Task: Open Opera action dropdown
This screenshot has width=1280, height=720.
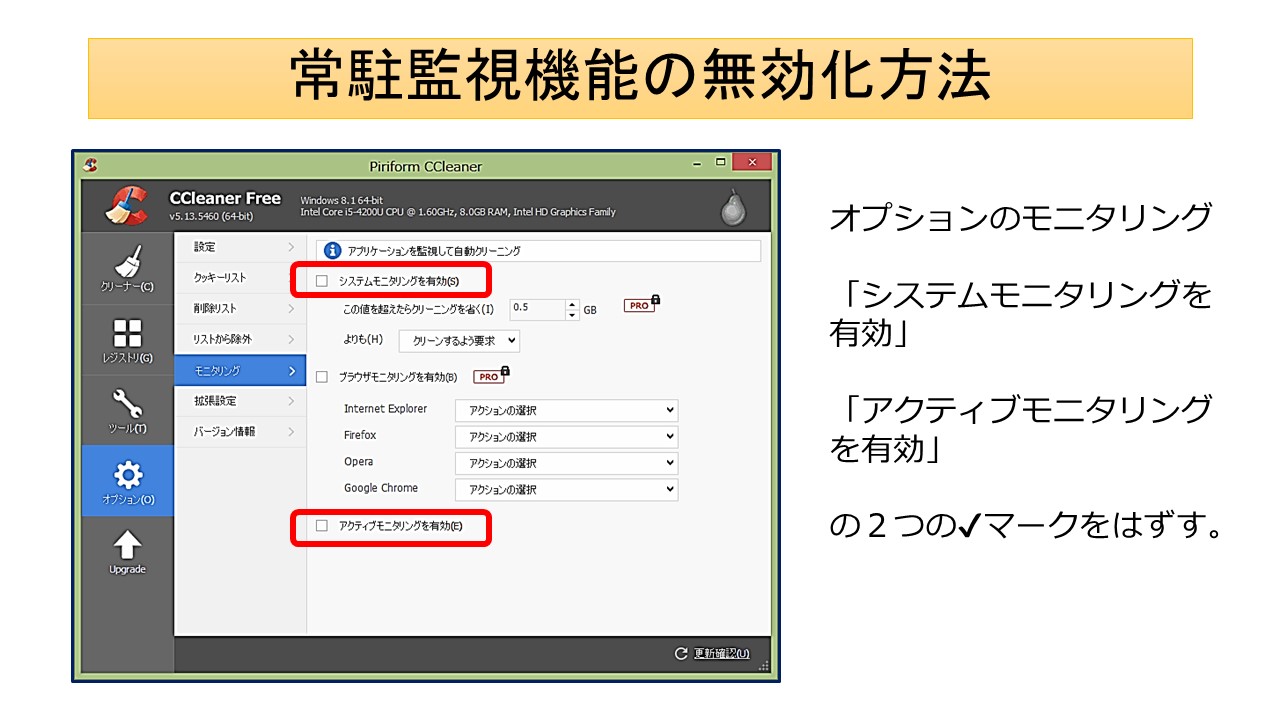Action: [x=566, y=463]
